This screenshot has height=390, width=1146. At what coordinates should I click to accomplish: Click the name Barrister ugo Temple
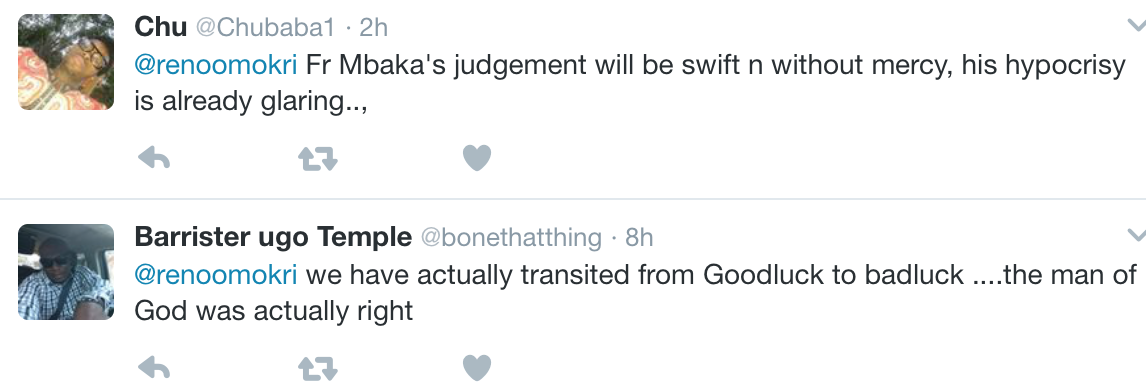coord(273,237)
